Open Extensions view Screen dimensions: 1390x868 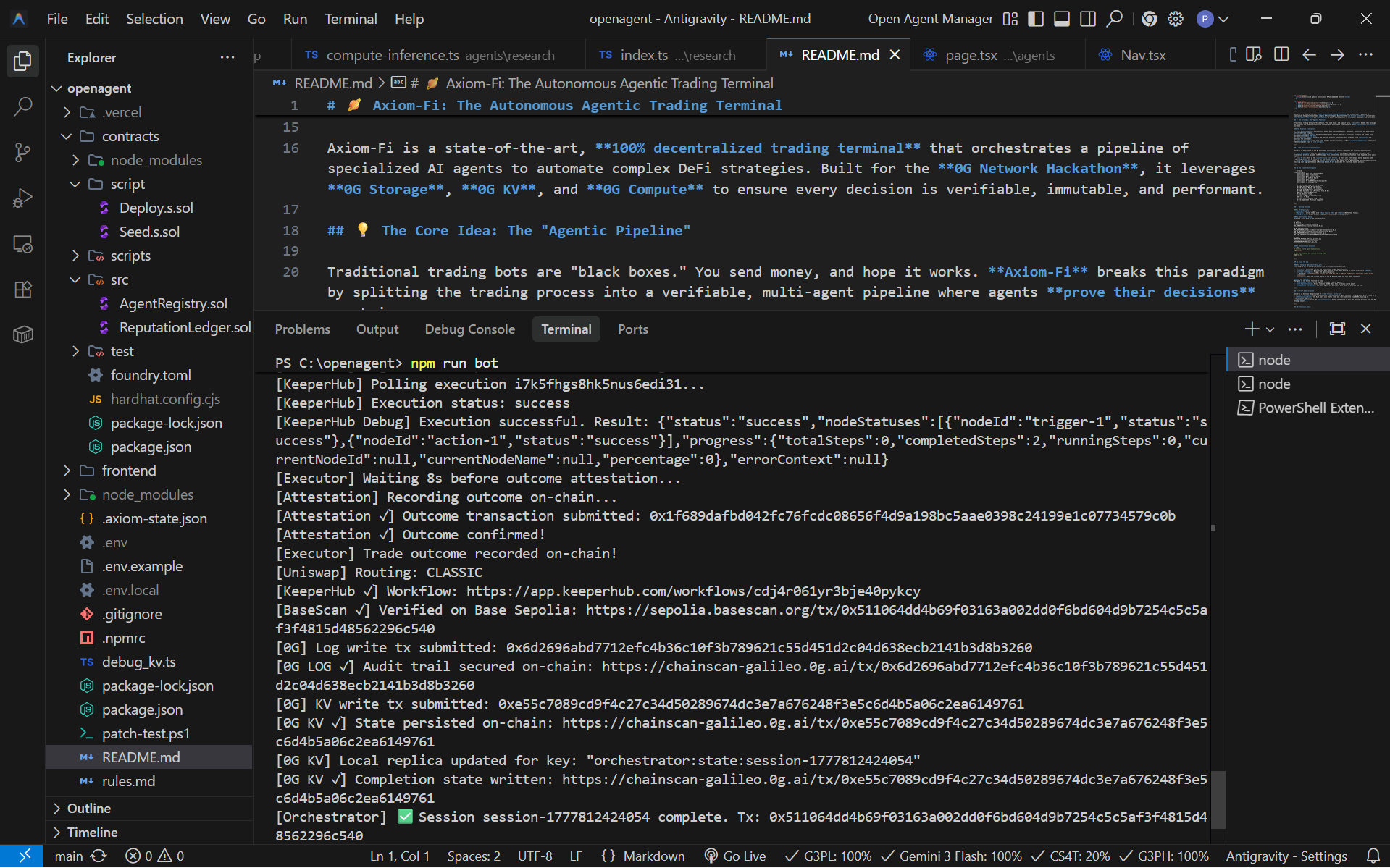(22, 290)
